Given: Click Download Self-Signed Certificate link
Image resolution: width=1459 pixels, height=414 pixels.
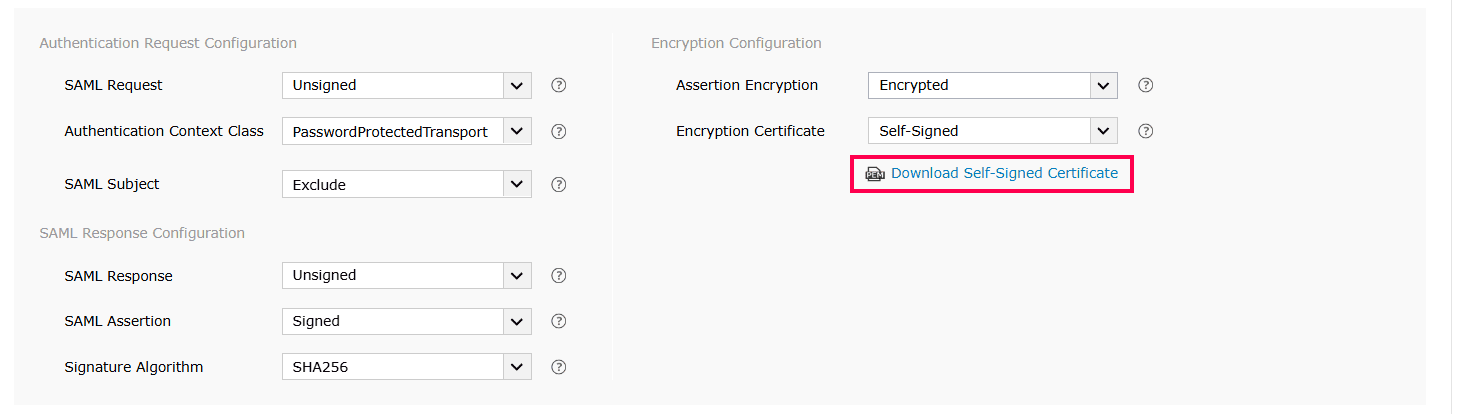Looking at the screenshot, I should click(x=1004, y=173).
